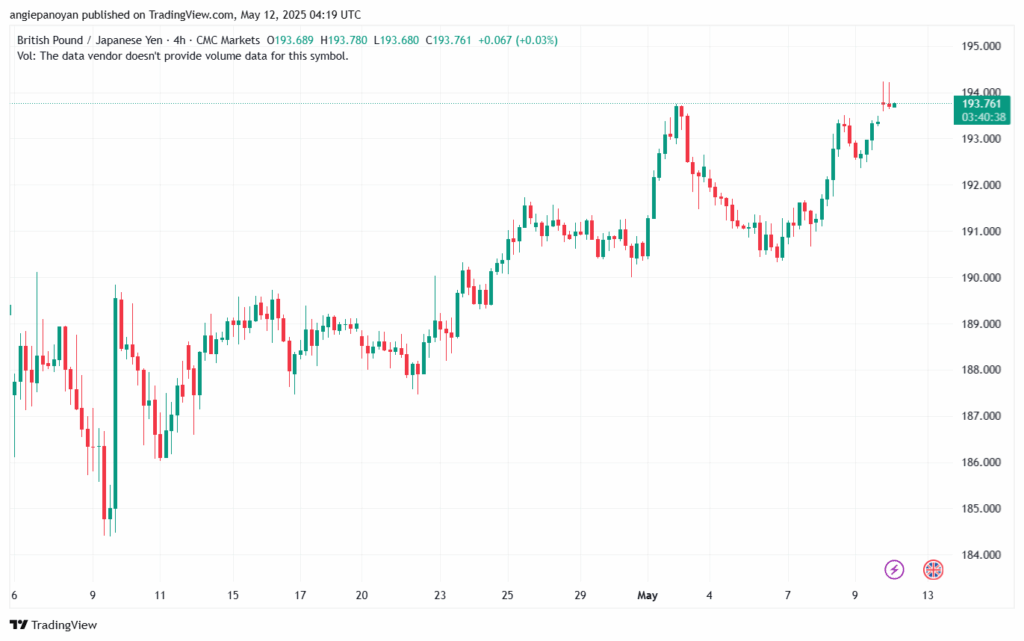Screen dimensions: 1024x641
Task: Click the May label on the time axis
Action: point(649,595)
